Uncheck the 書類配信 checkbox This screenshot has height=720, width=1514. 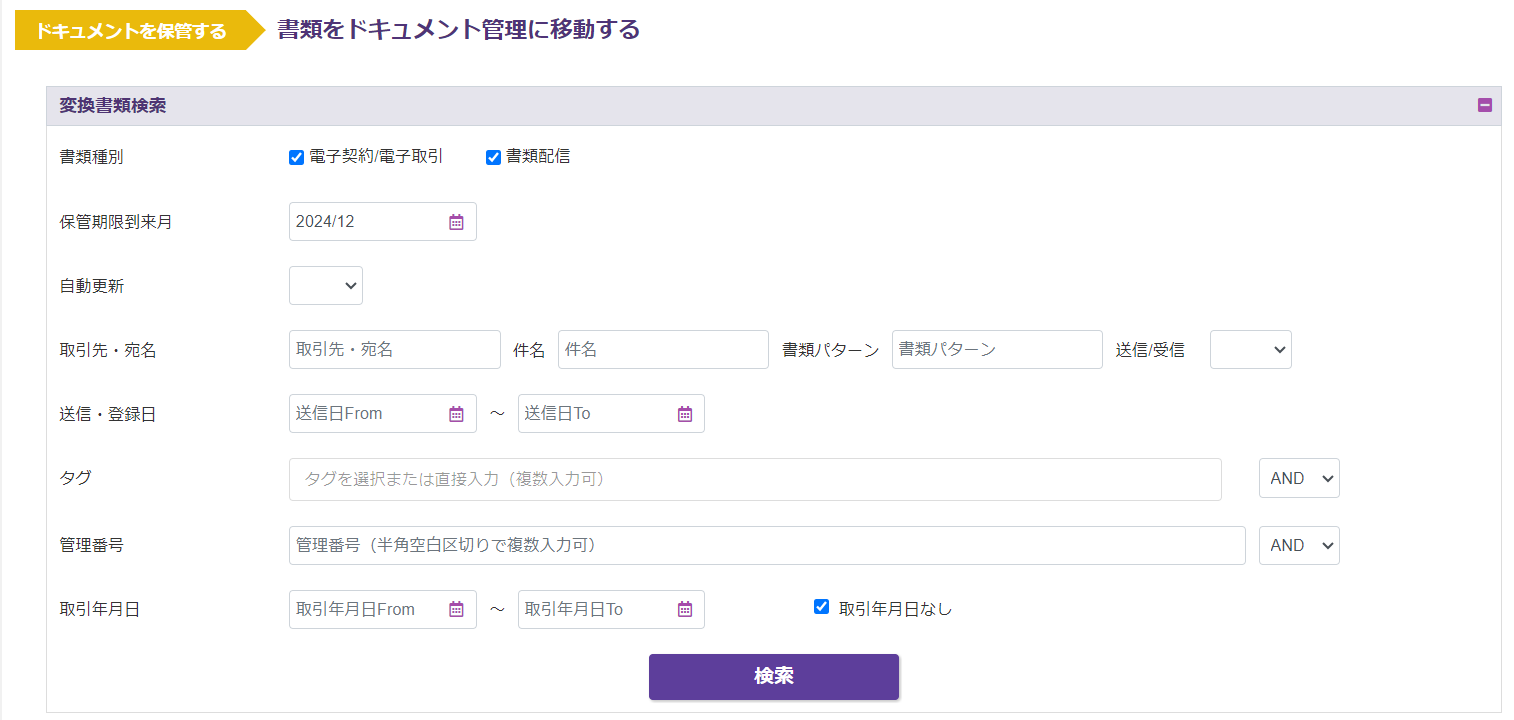pos(493,157)
